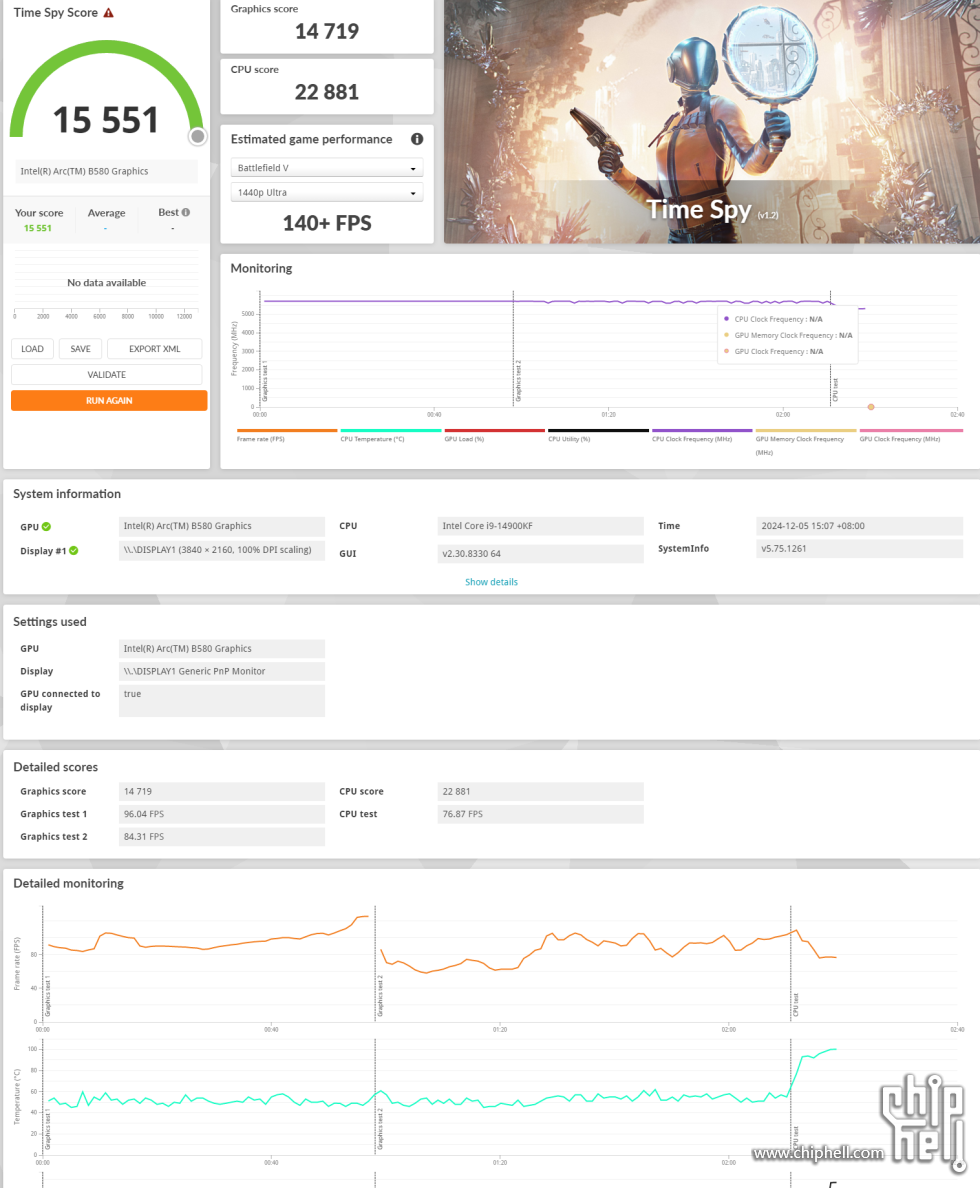Toggle the CPU Utility (%) trace in the legend
The height and width of the screenshot is (1188, 980).
(x=598, y=430)
